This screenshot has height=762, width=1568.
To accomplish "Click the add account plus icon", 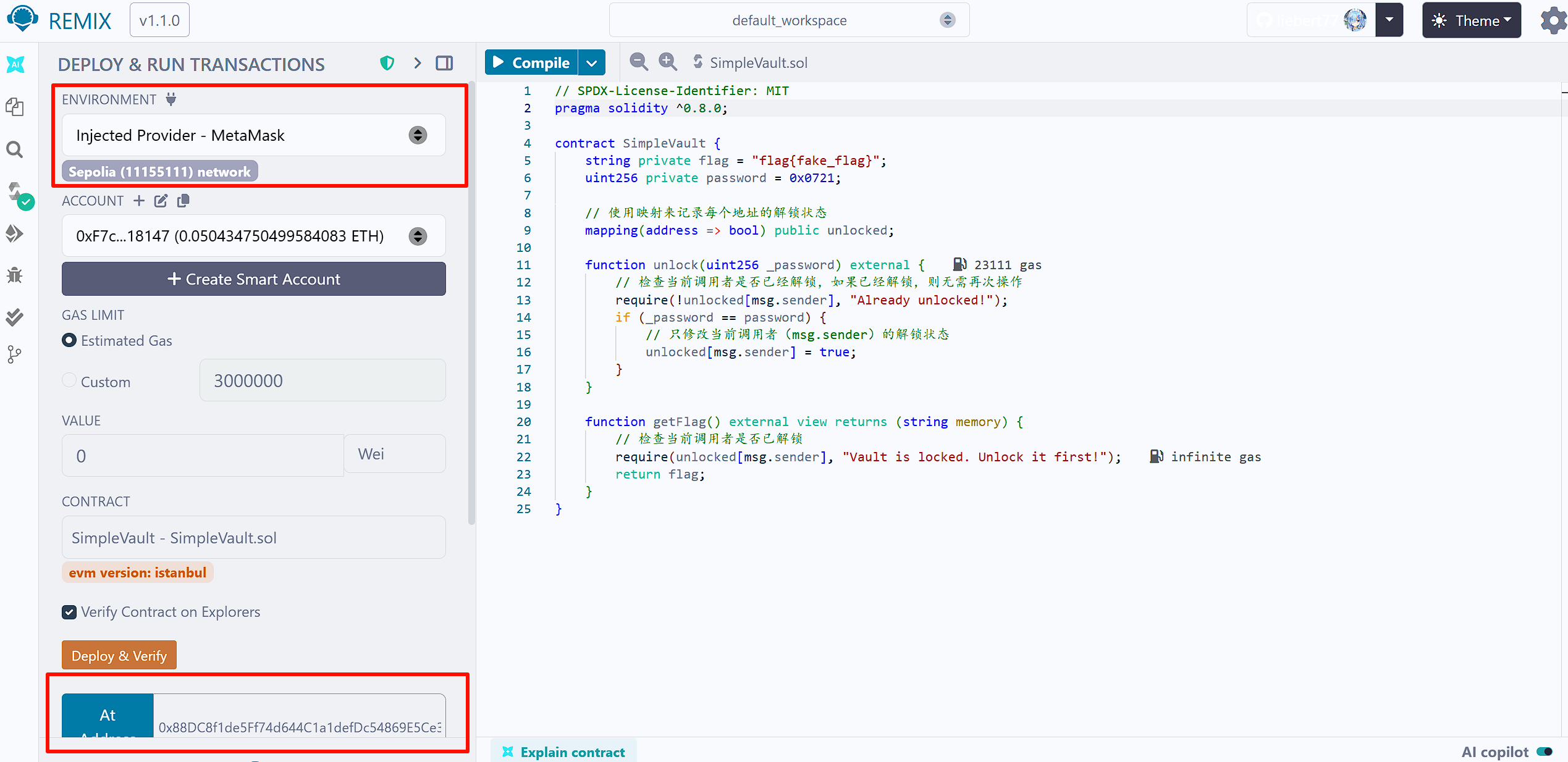I will coord(139,201).
